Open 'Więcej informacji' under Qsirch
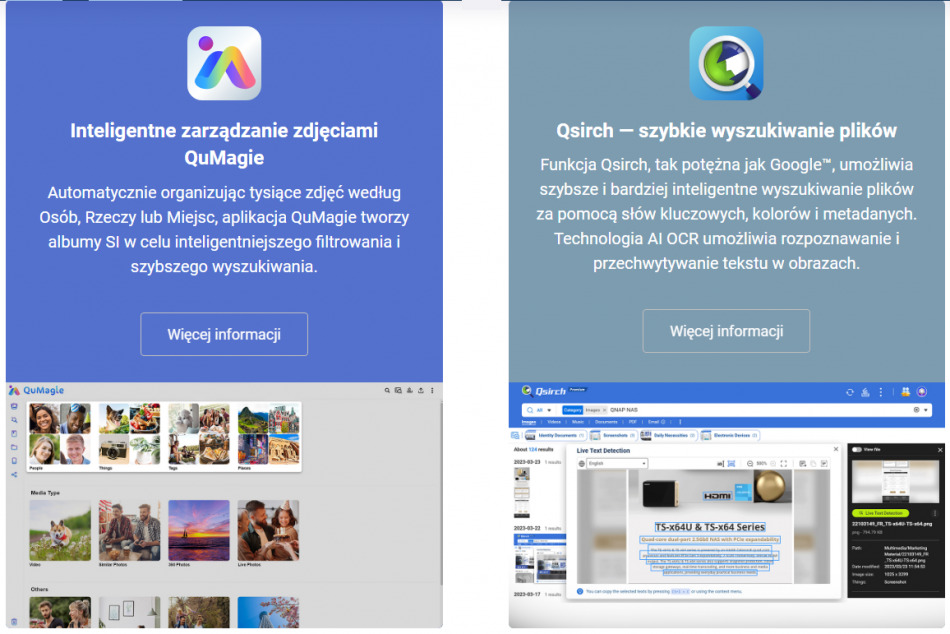Viewport: 950px width, 634px height. click(726, 331)
